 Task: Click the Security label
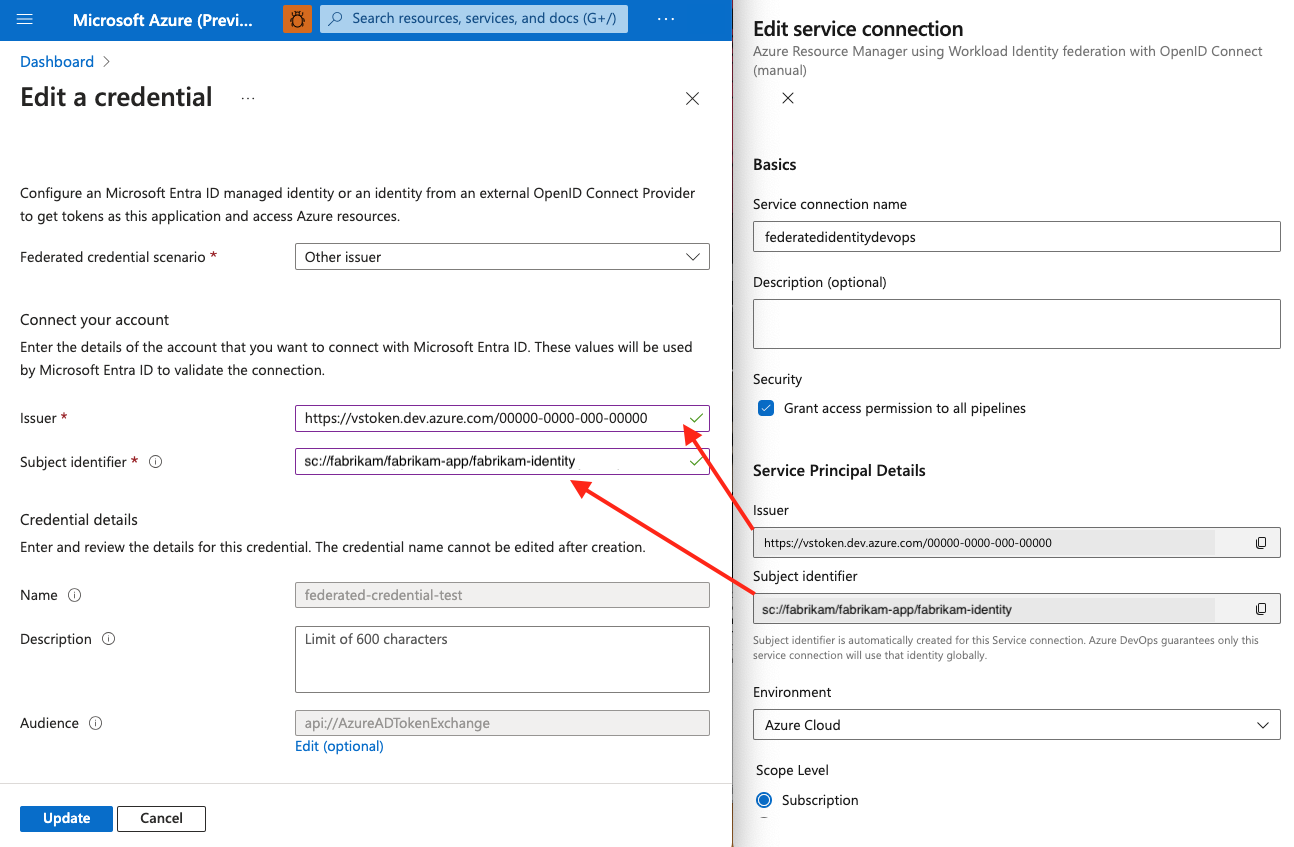point(778,380)
